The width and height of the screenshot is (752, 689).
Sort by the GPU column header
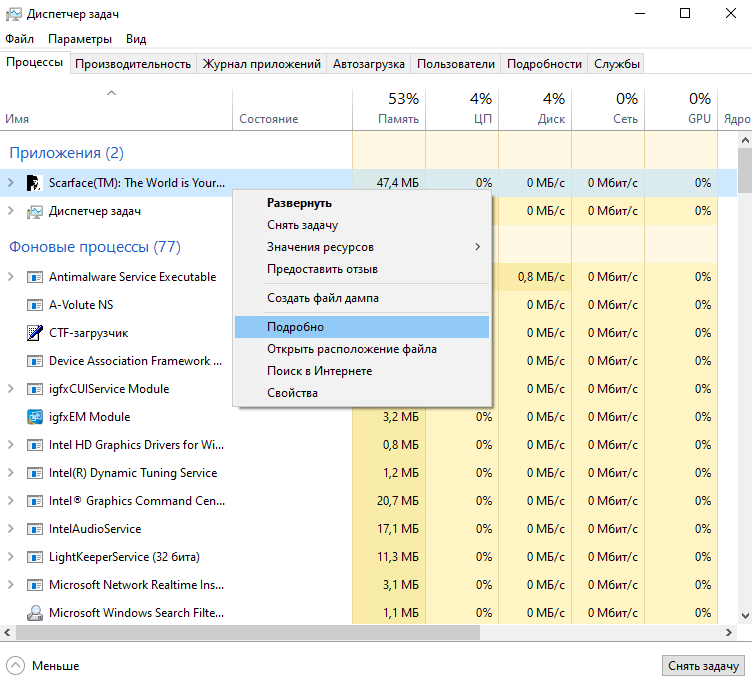point(681,109)
